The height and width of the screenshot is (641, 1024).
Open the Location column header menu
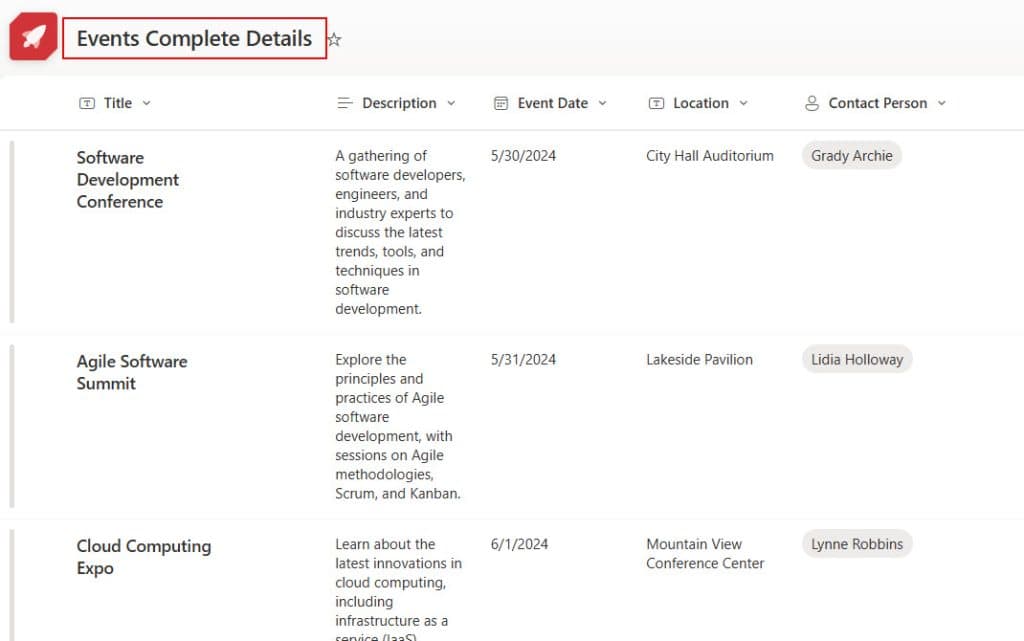[744, 102]
